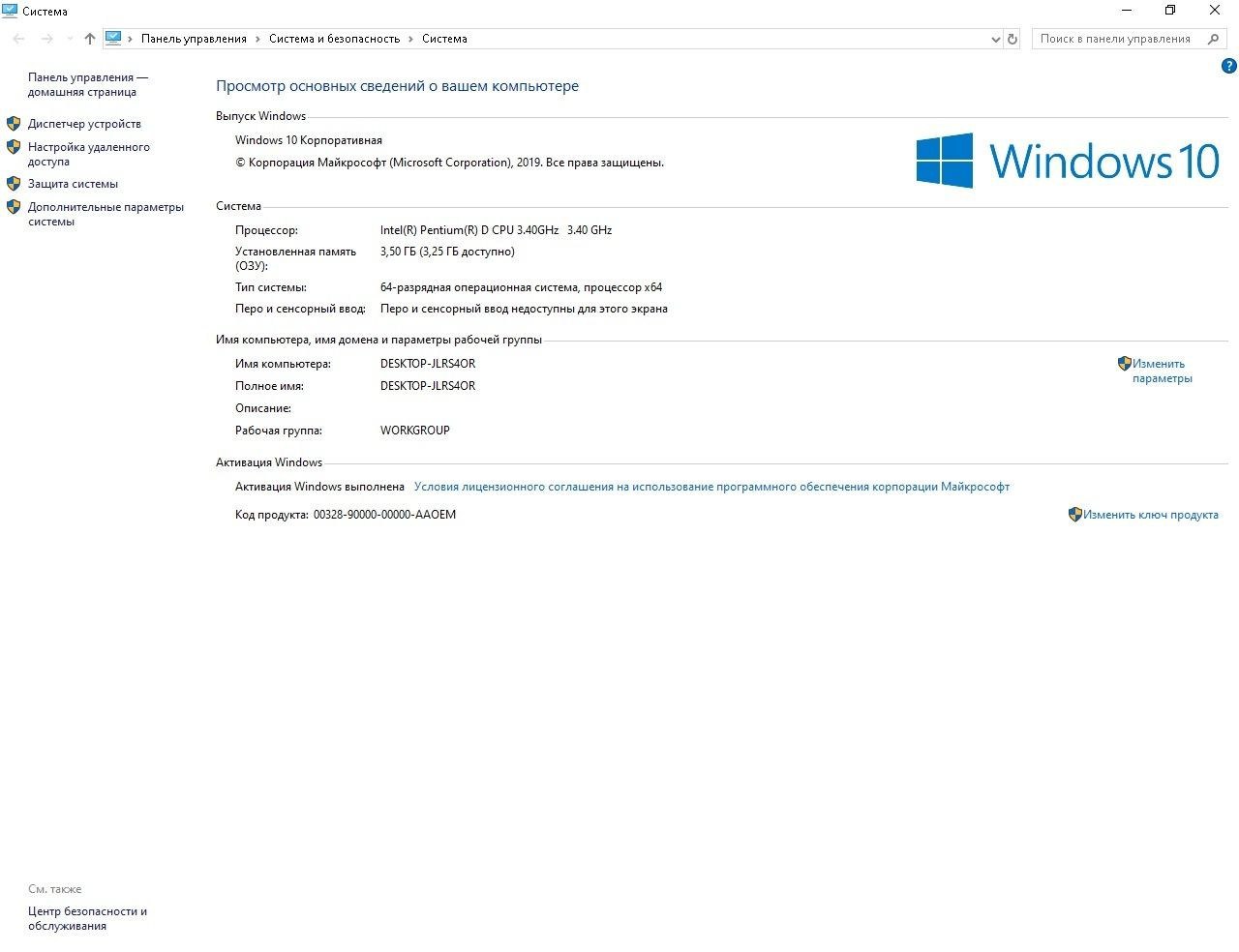Click computer name DESKTOP-JLRS4OR in Имя компьютера row
This screenshot has width=1239, height=952.
tap(428, 364)
